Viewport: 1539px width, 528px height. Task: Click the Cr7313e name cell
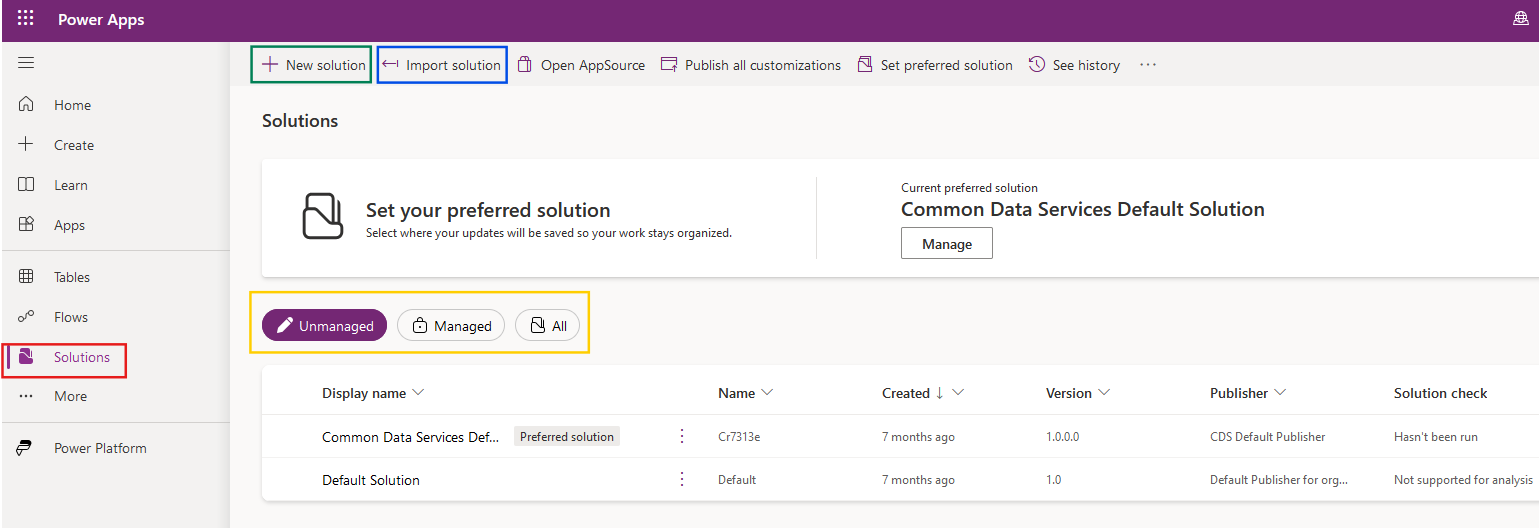[x=740, y=437]
